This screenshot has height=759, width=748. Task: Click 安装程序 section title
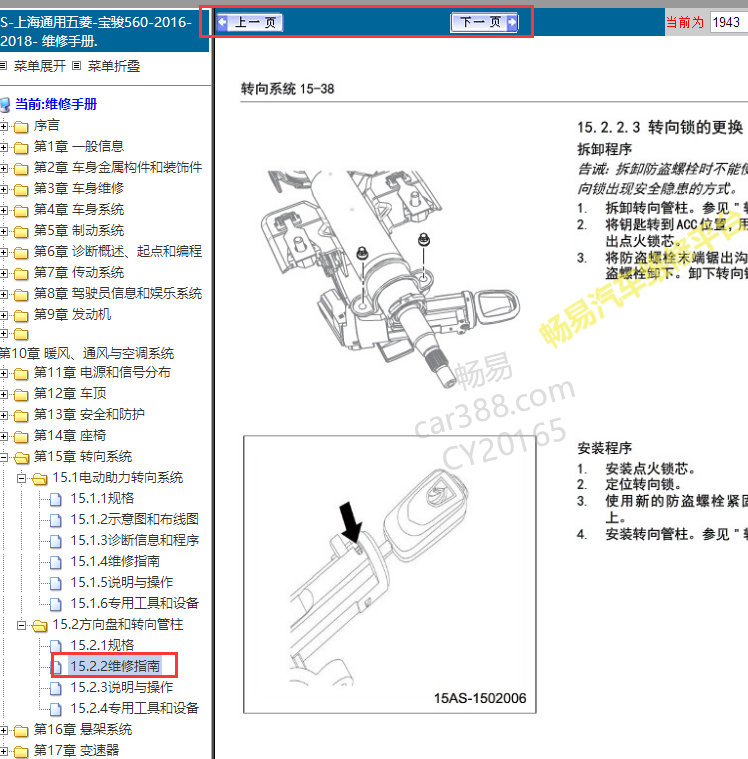click(605, 448)
